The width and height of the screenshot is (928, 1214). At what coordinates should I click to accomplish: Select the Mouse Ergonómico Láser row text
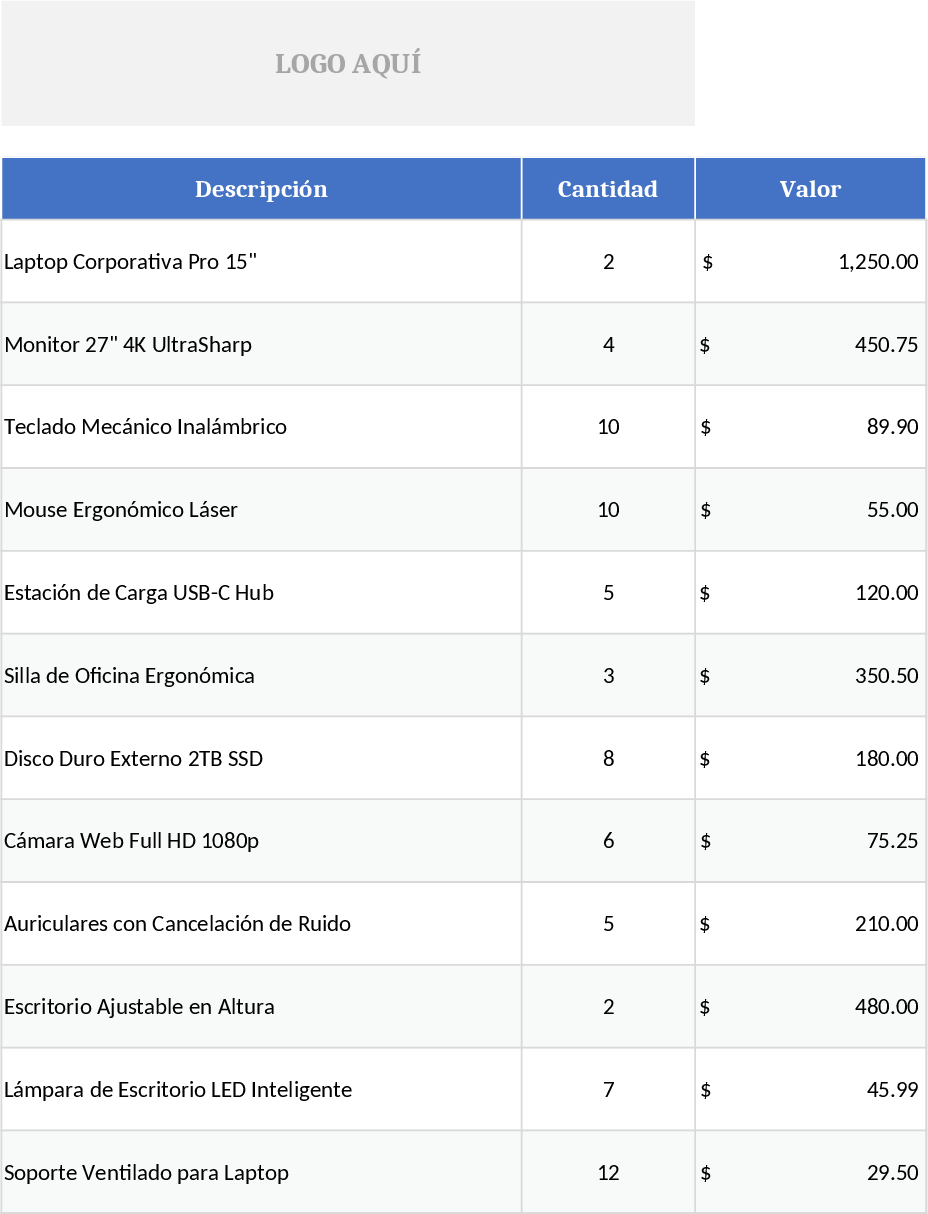121,510
